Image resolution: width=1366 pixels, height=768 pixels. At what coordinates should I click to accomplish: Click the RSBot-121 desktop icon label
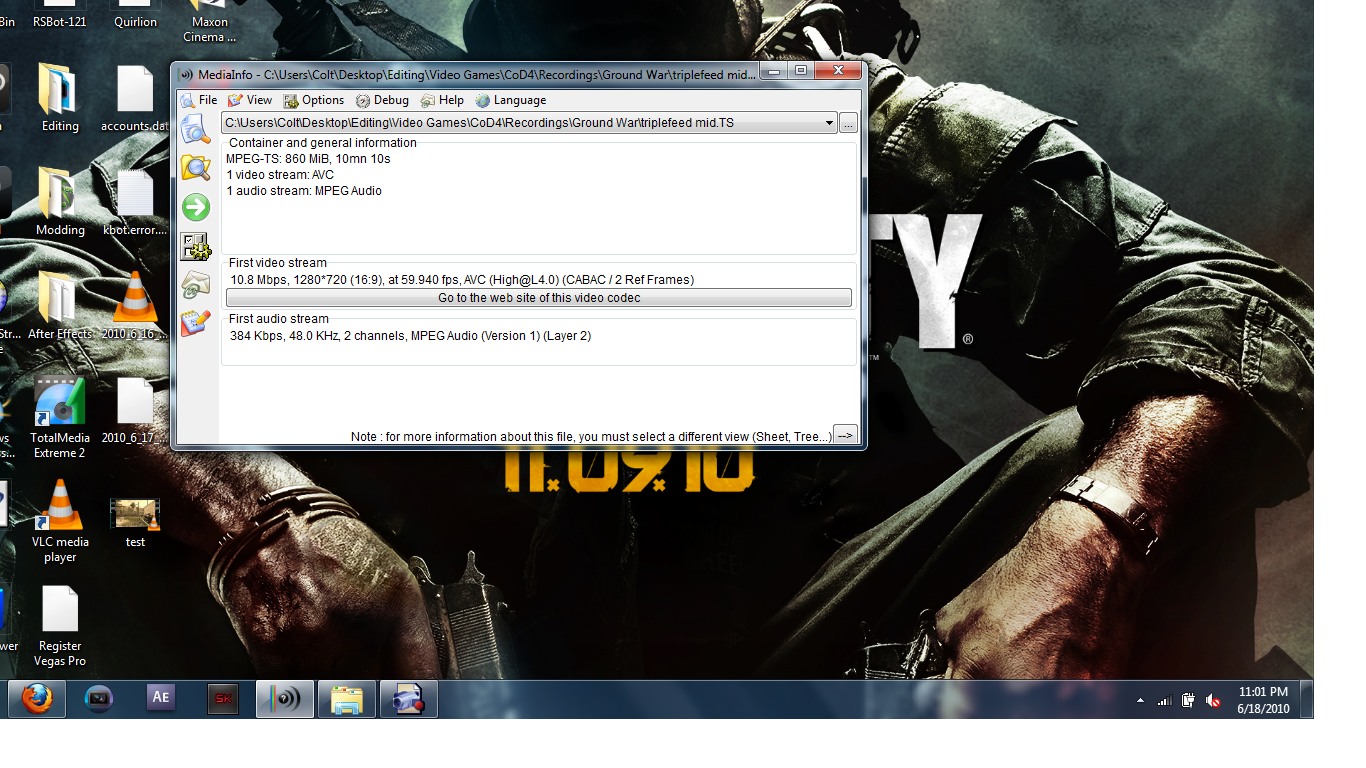(60, 22)
